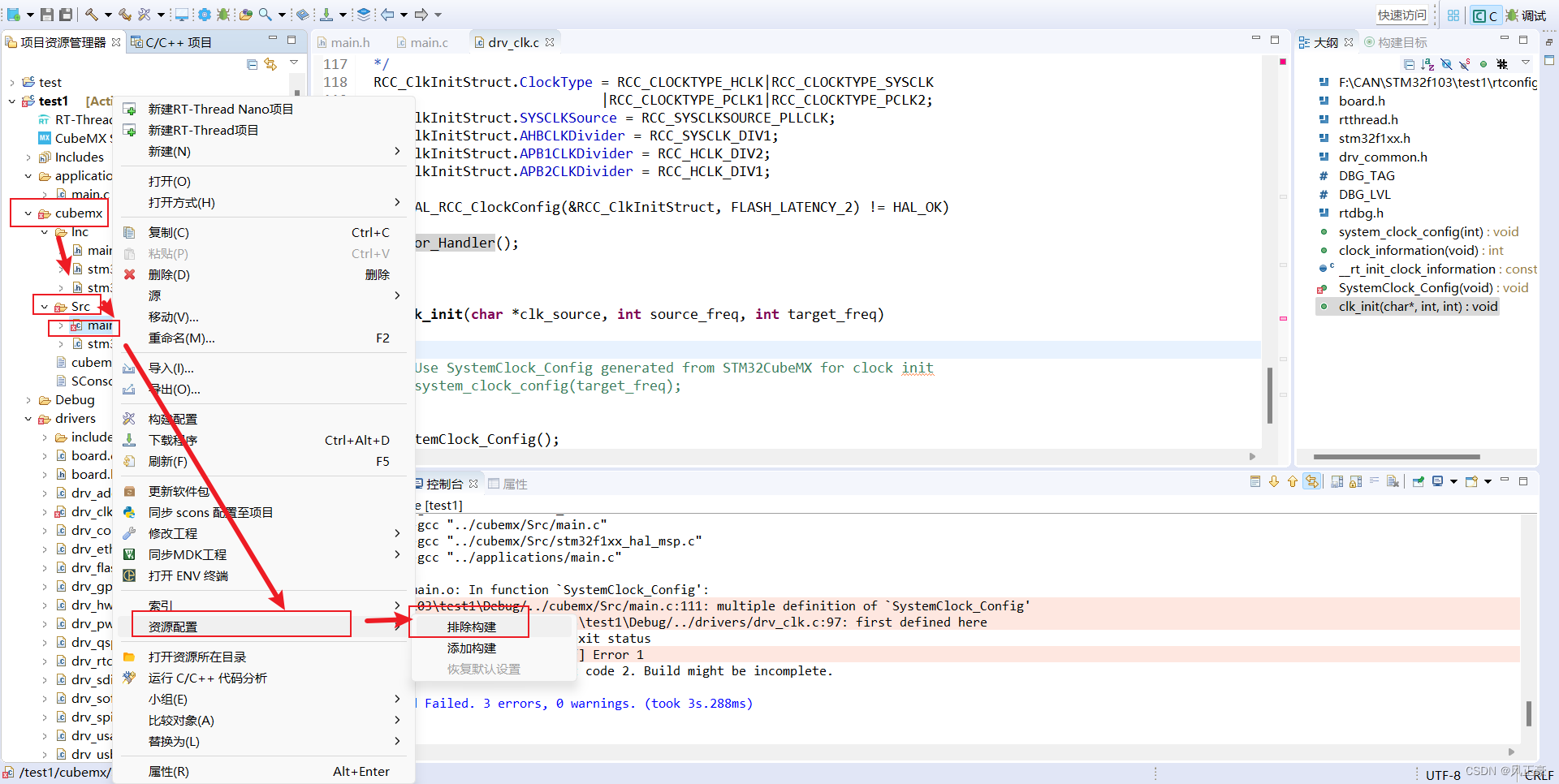Expand the Includes folder node
This screenshot has height=784, width=1559.
click(28, 157)
